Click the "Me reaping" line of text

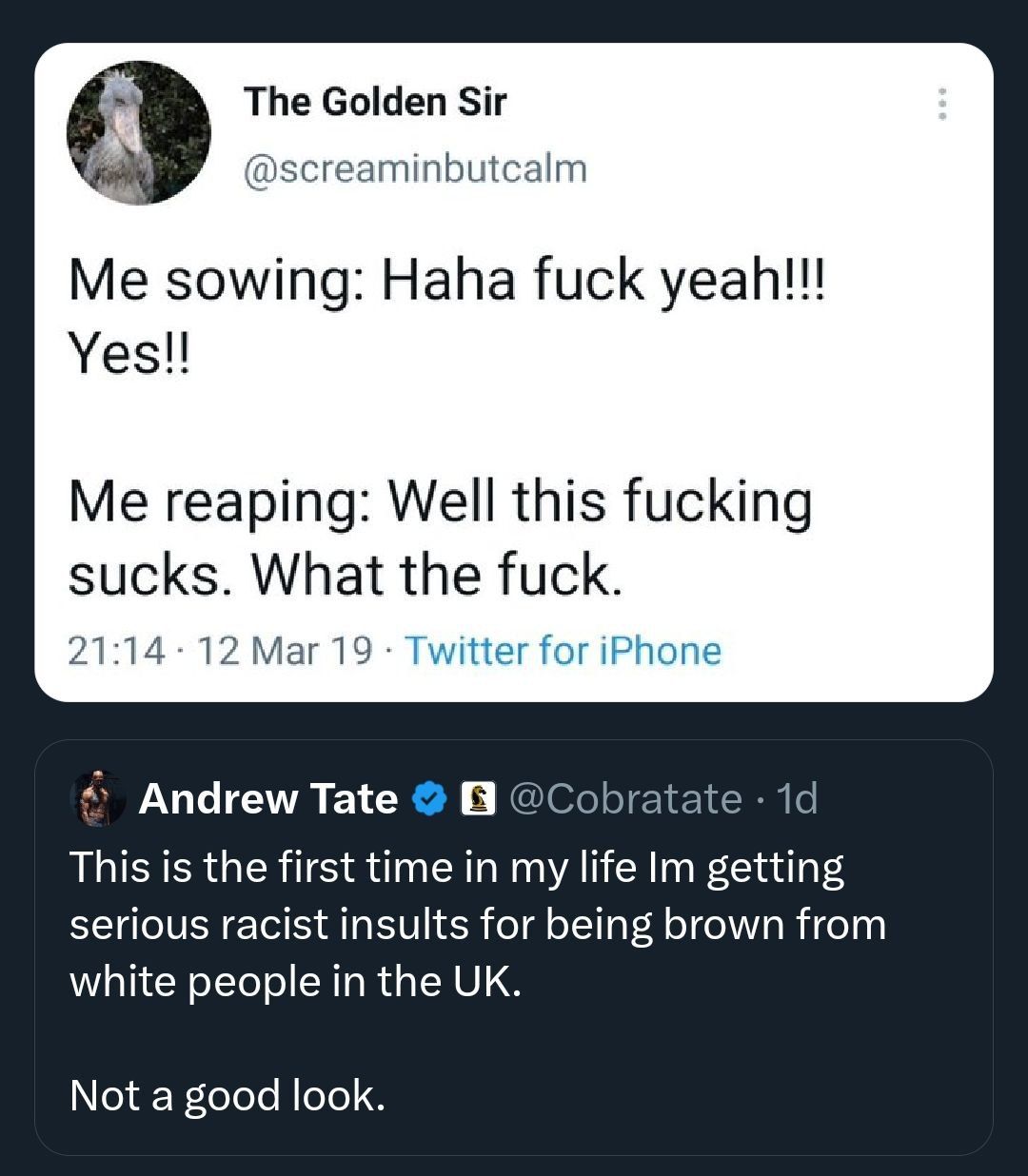pyautogui.click(x=440, y=501)
